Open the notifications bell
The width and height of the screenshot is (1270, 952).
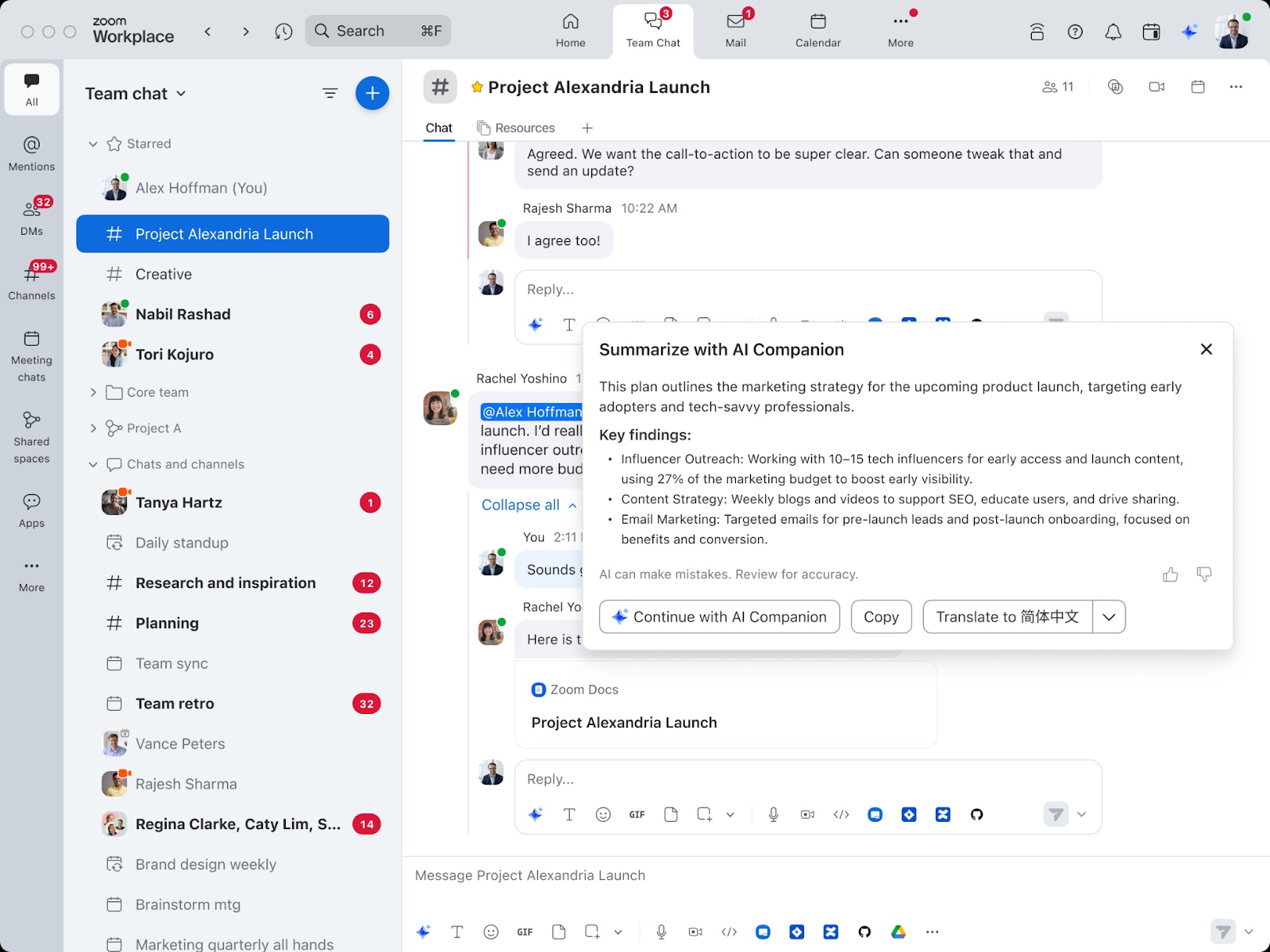(1113, 32)
